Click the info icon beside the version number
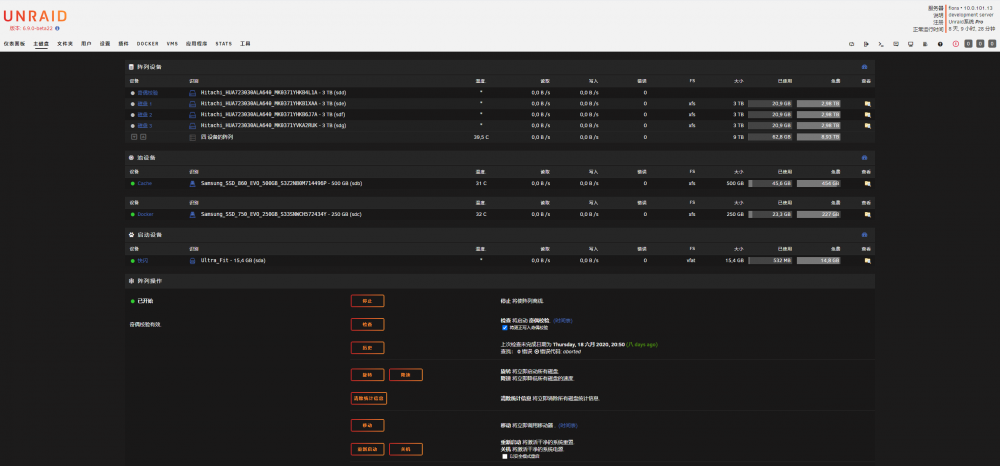Image resolution: width=1000 pixels, height=466 pixels. (x=57, y=28)
